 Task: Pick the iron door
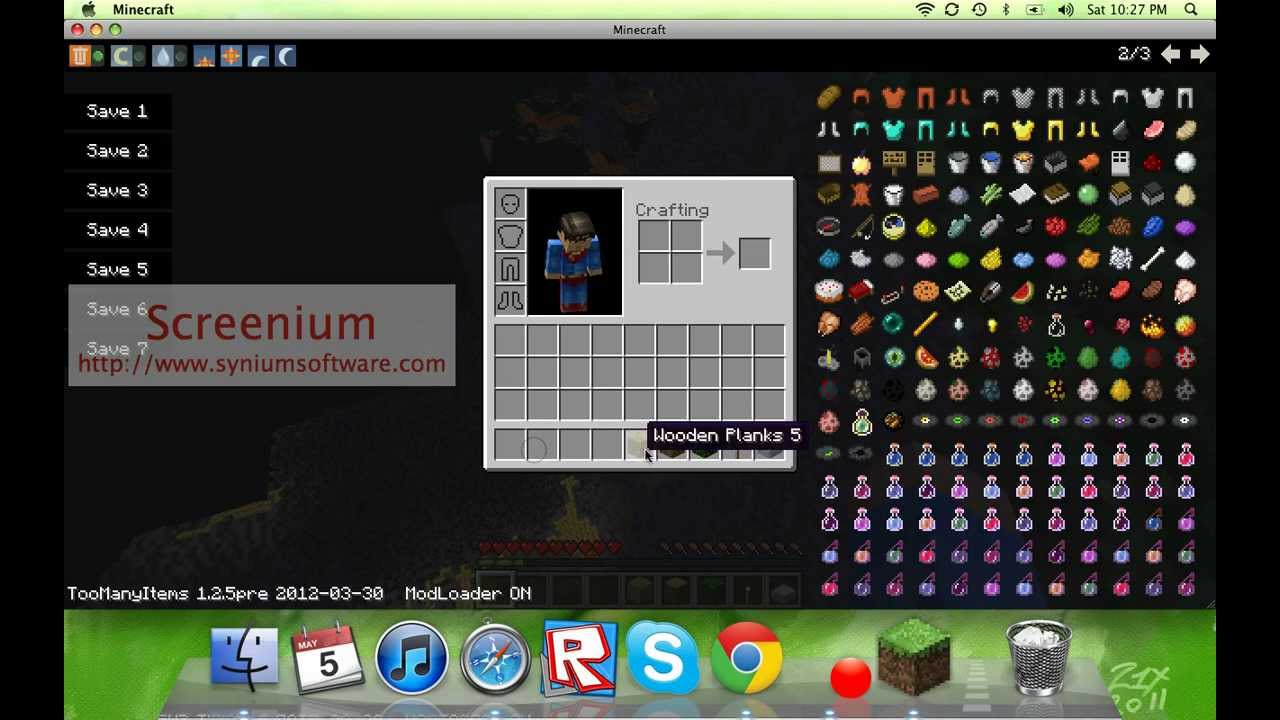click(x=1120, y=162)
